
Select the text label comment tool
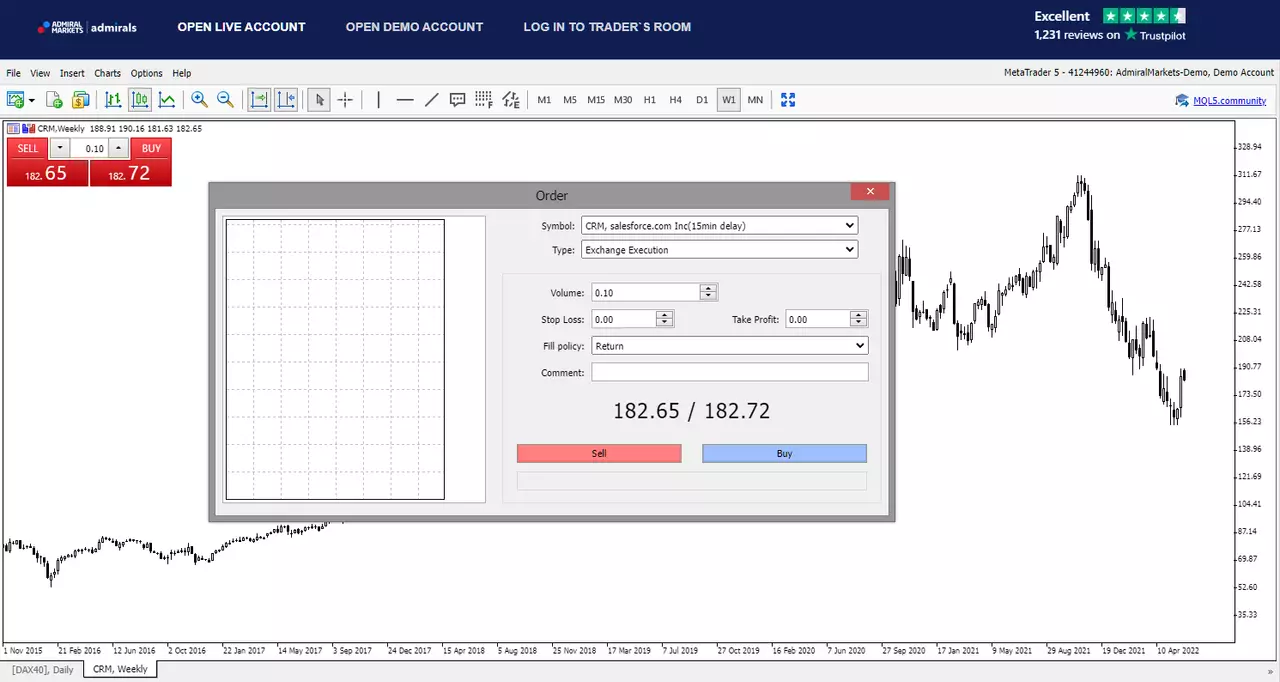[x=458, y=99]
